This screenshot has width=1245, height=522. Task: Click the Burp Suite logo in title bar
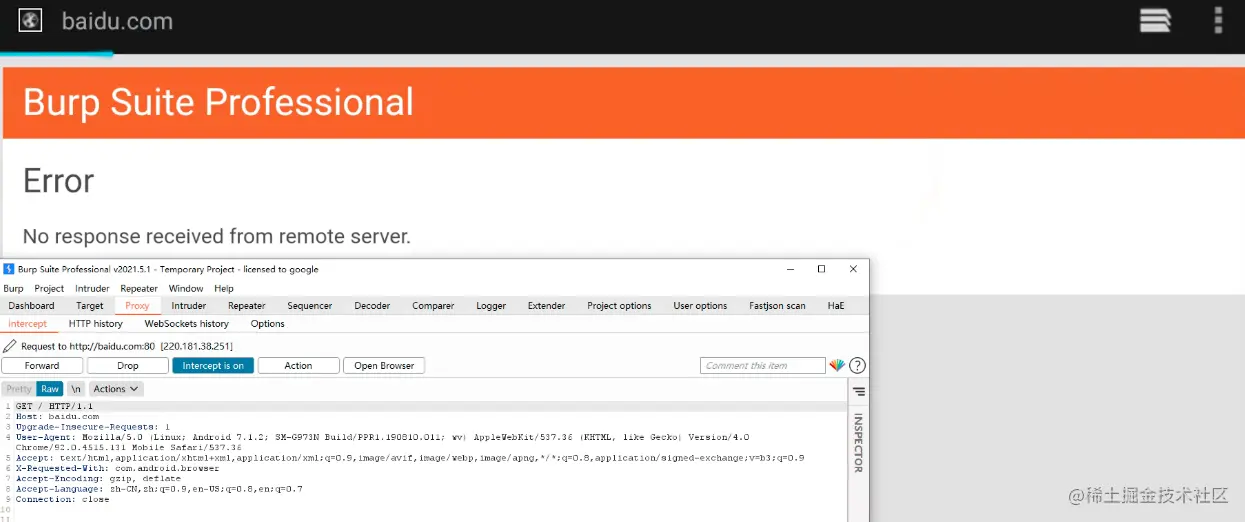click(9, 269)
